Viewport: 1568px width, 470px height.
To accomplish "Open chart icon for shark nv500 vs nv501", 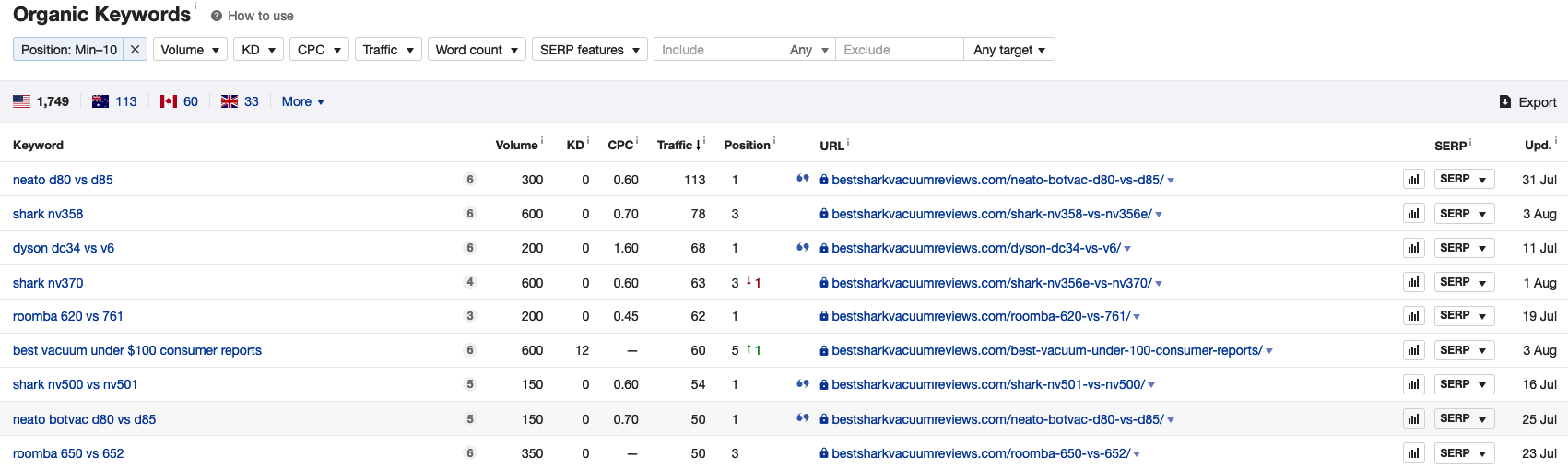I will (x=1413, y=384).
